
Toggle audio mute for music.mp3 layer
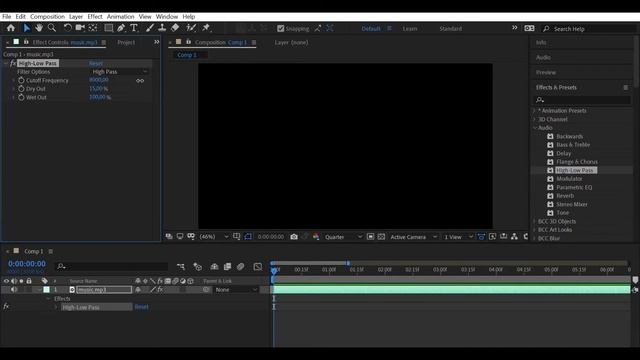[x=14, y=289]
